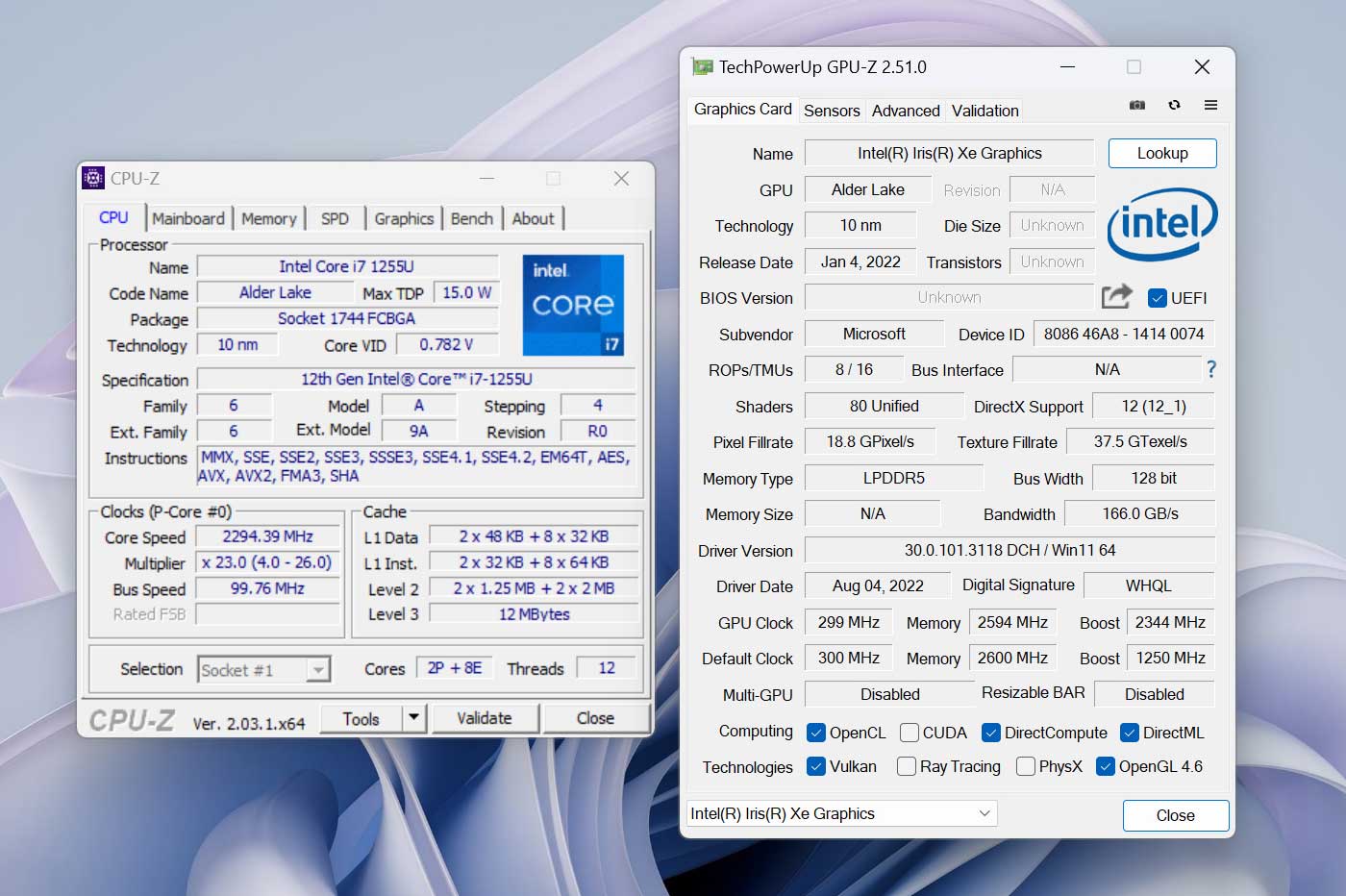The width and height of the screenshot is (1346, 896).
Task: Click the GPU-Z screenshot camera icon
Action: click(1137, 105)
